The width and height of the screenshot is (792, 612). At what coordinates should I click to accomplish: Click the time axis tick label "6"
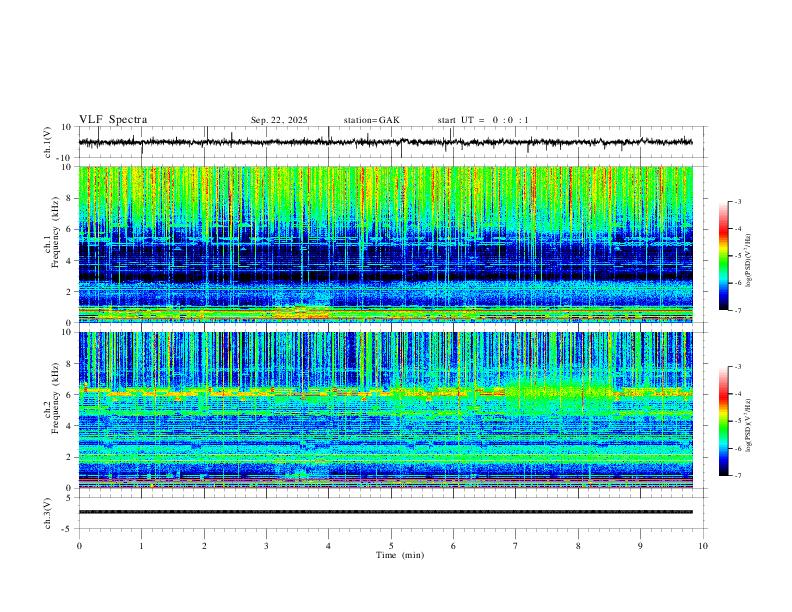click(x=453, y=546)
